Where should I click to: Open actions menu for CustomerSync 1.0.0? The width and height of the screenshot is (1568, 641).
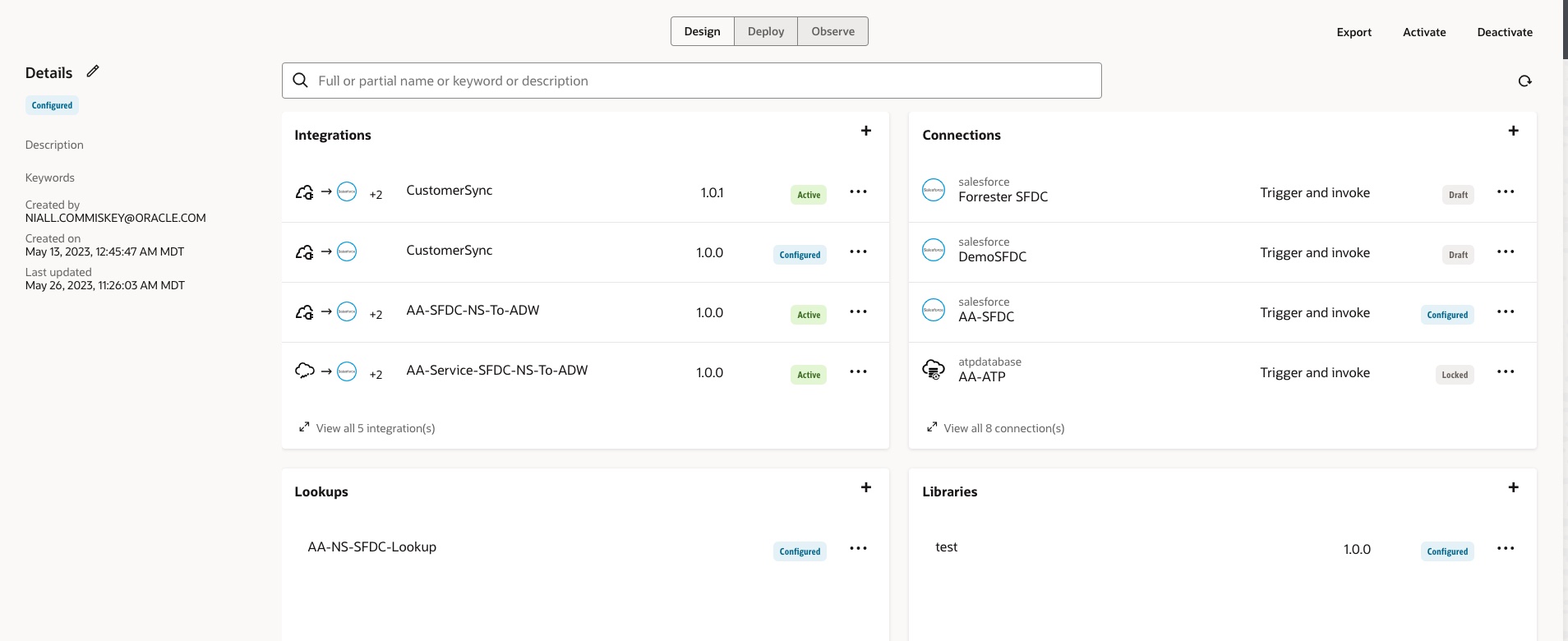[x=859, y=251]
